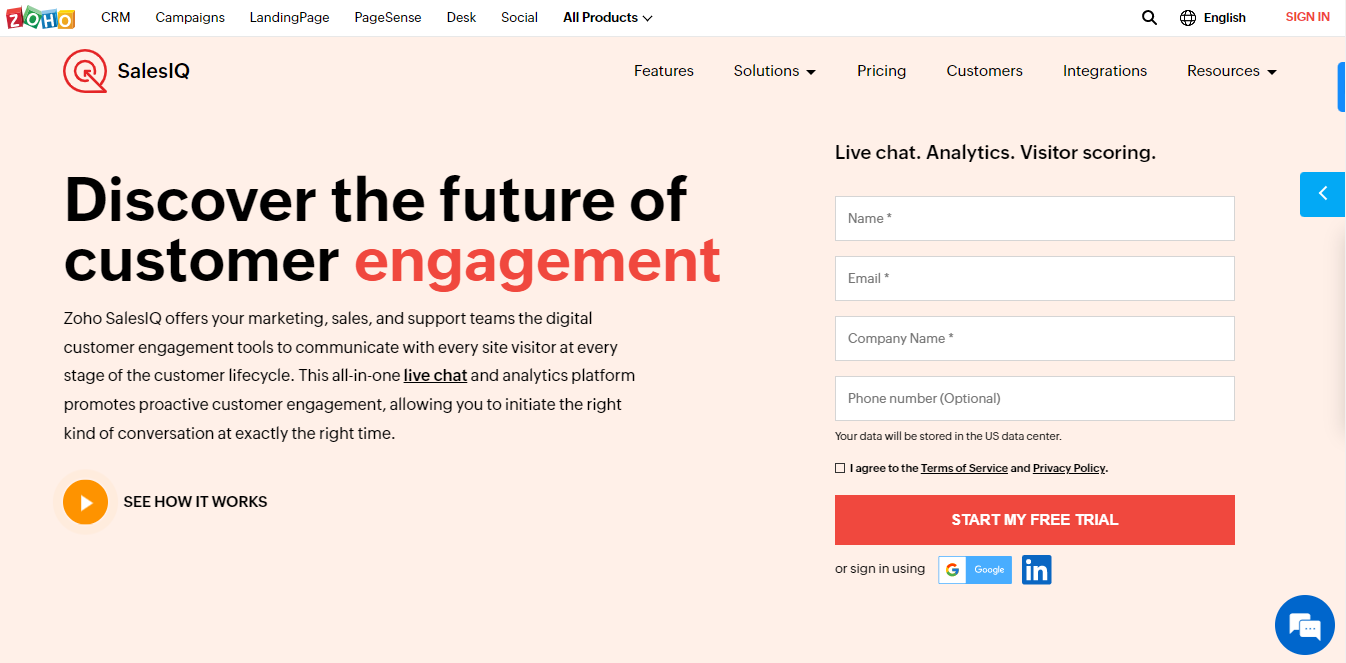This screenshot has height=663, width=1346.
Task: Open the live chat widget
Action: point(1304,624)
